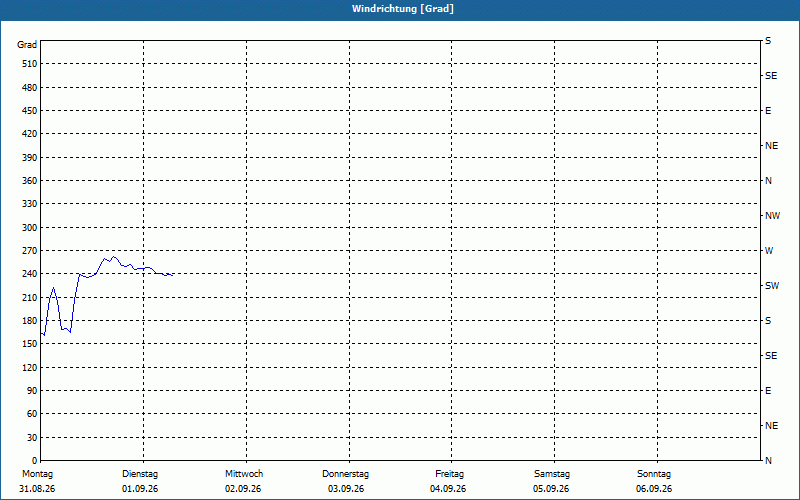Click the 420 degree axis label

(30, 134)
